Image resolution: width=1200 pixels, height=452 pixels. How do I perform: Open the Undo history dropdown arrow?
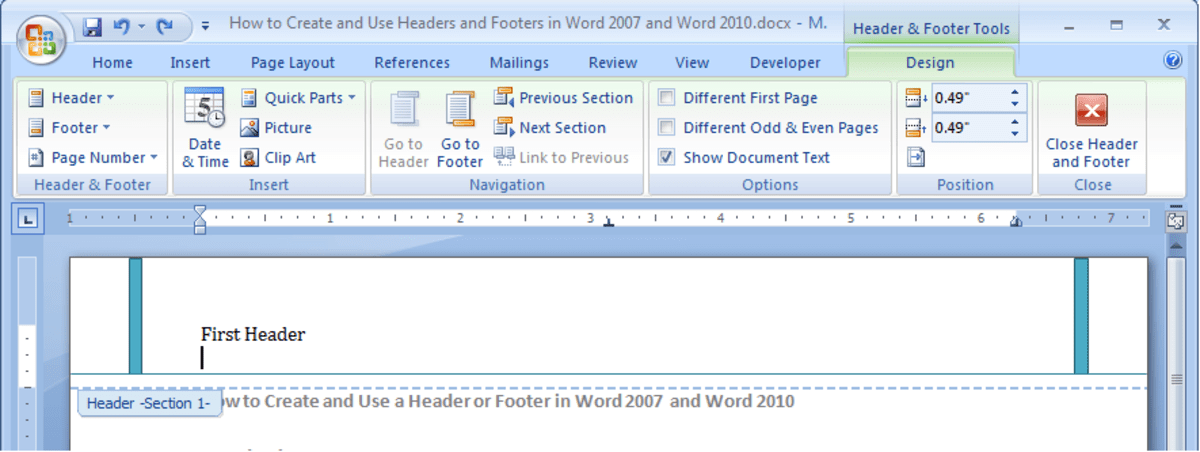pos(141,25)
